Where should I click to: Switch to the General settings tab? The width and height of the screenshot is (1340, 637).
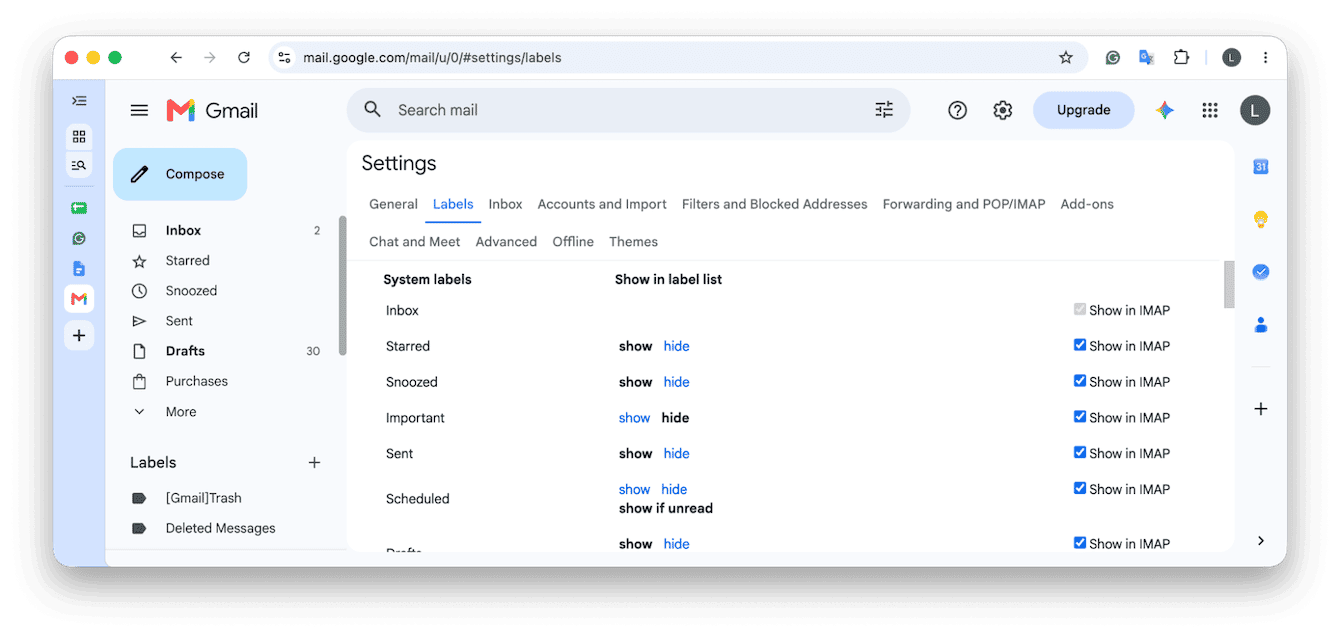pyautogui.click(x=393, y=204)
